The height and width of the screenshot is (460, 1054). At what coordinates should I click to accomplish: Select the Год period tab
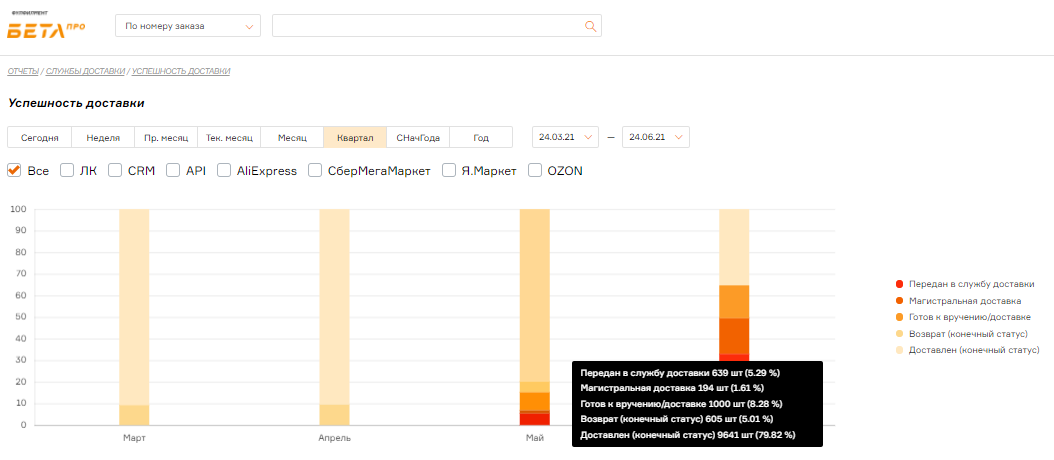481,137
